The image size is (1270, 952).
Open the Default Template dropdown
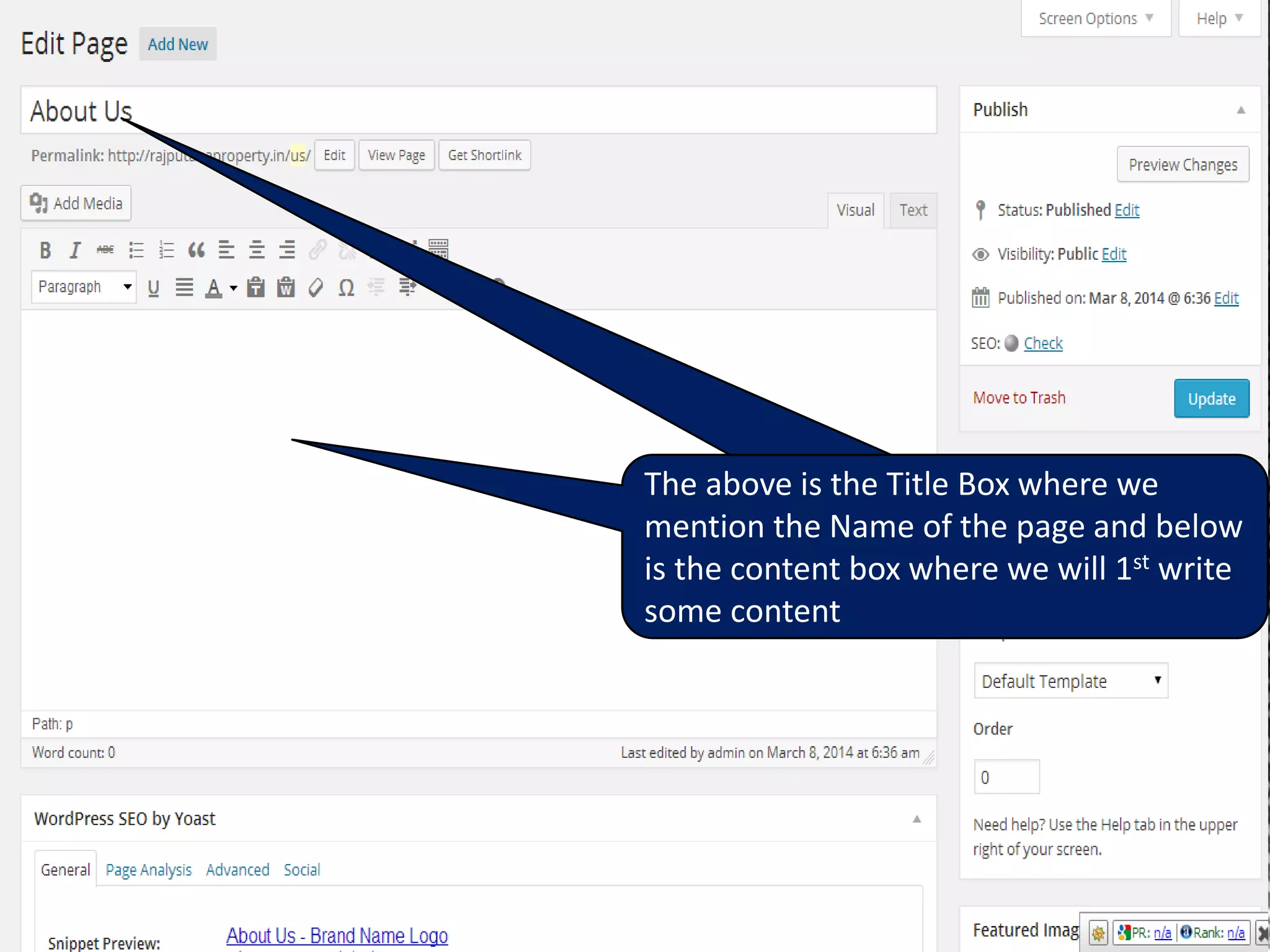[1071, 681]
